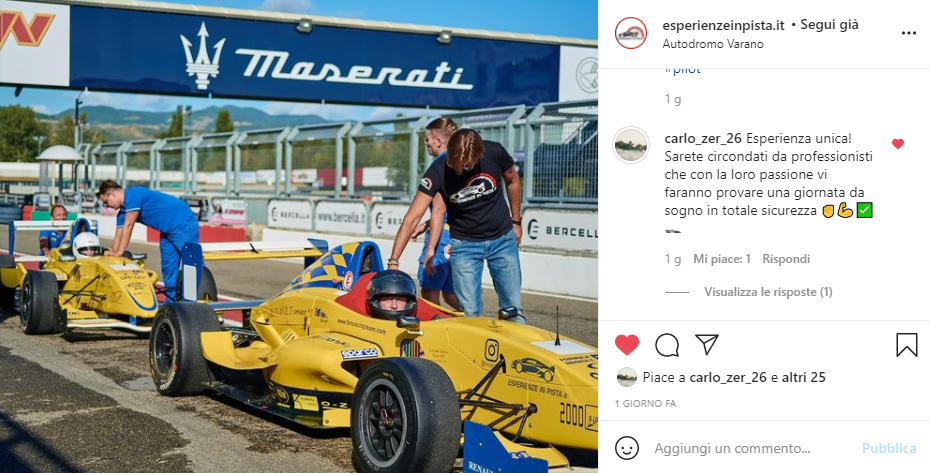Share the post with the paper plane icon
The width and height of the screenshot is (930, 473).
click(707, 344)
